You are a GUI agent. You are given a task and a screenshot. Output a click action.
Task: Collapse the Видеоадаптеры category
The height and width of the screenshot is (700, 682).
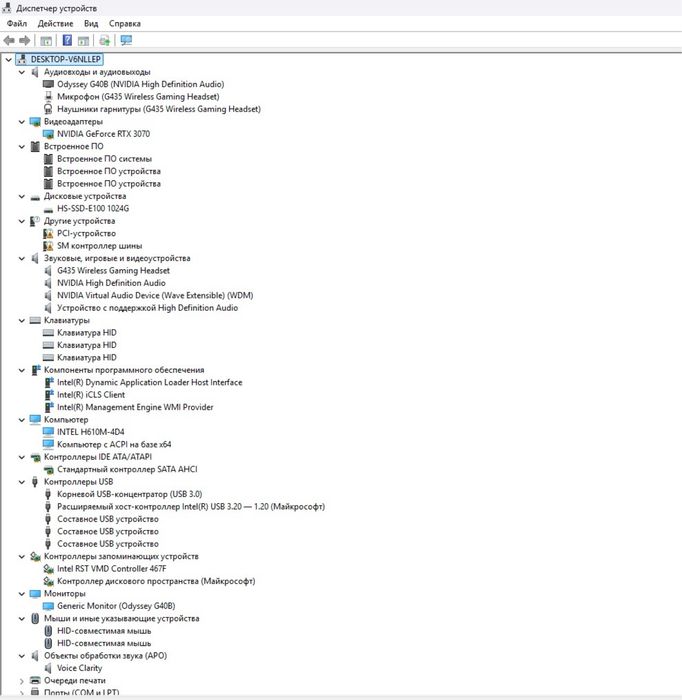point(21,121)
